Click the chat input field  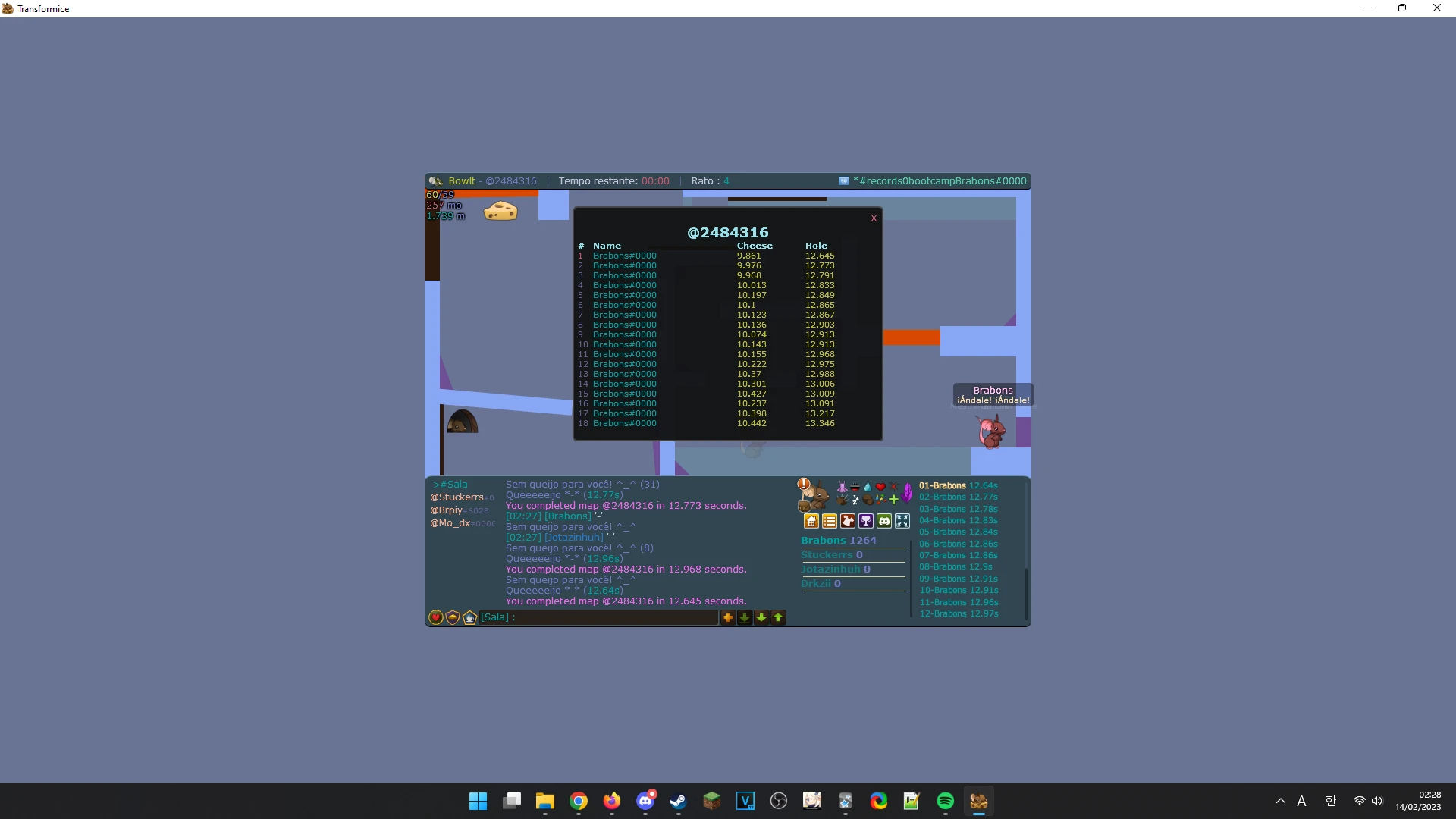tap(598, 617)
